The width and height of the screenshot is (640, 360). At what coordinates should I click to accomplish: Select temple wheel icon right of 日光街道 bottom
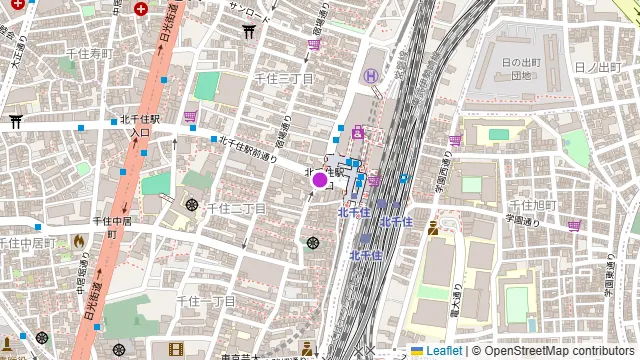pyautogui.click(x=119, y=350)
